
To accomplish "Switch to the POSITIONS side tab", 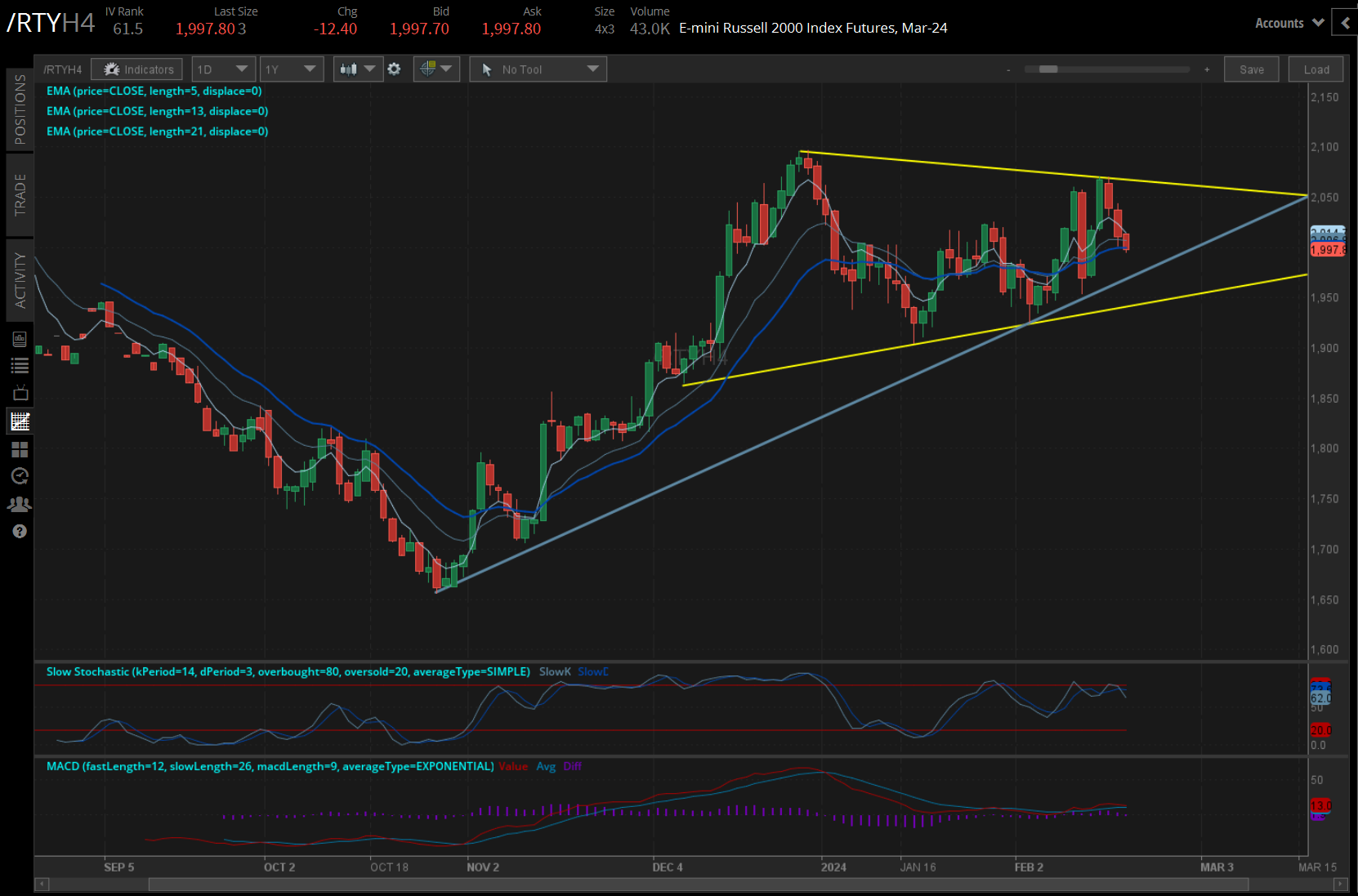I will coord(20,109).
